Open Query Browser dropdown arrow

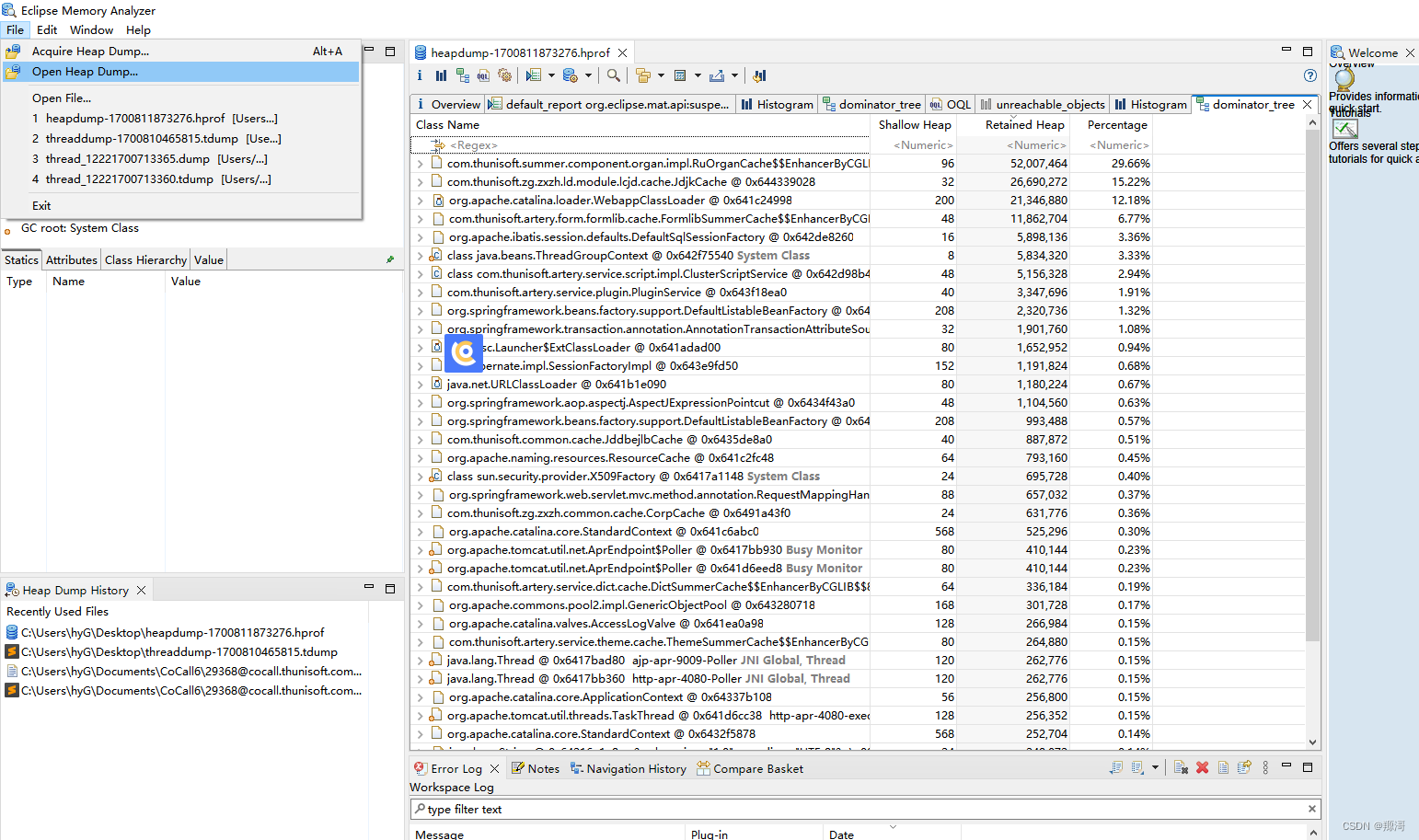click(x=588, y=75)
